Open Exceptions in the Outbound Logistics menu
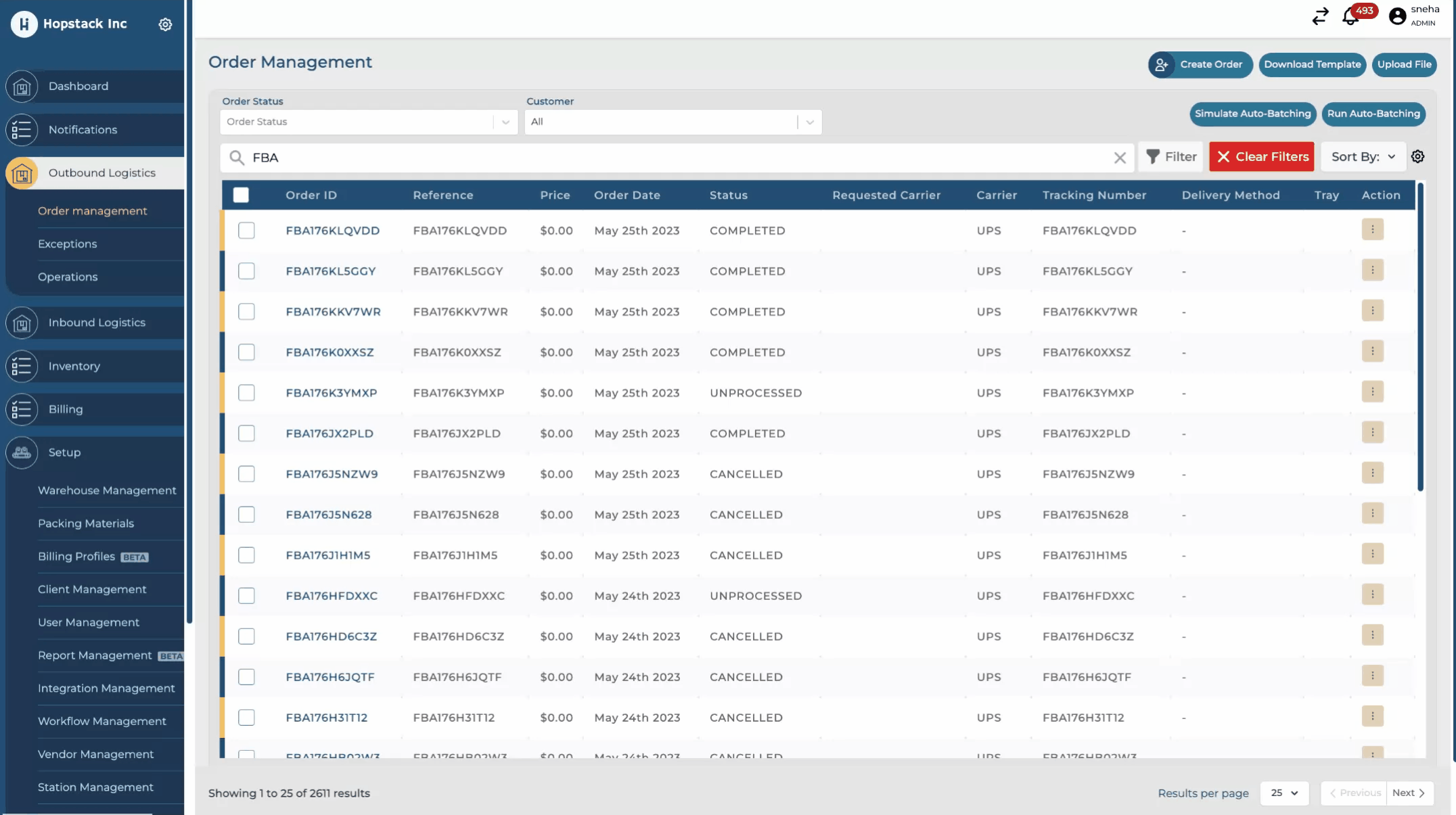1456x815 pixels. click(68, 244)
